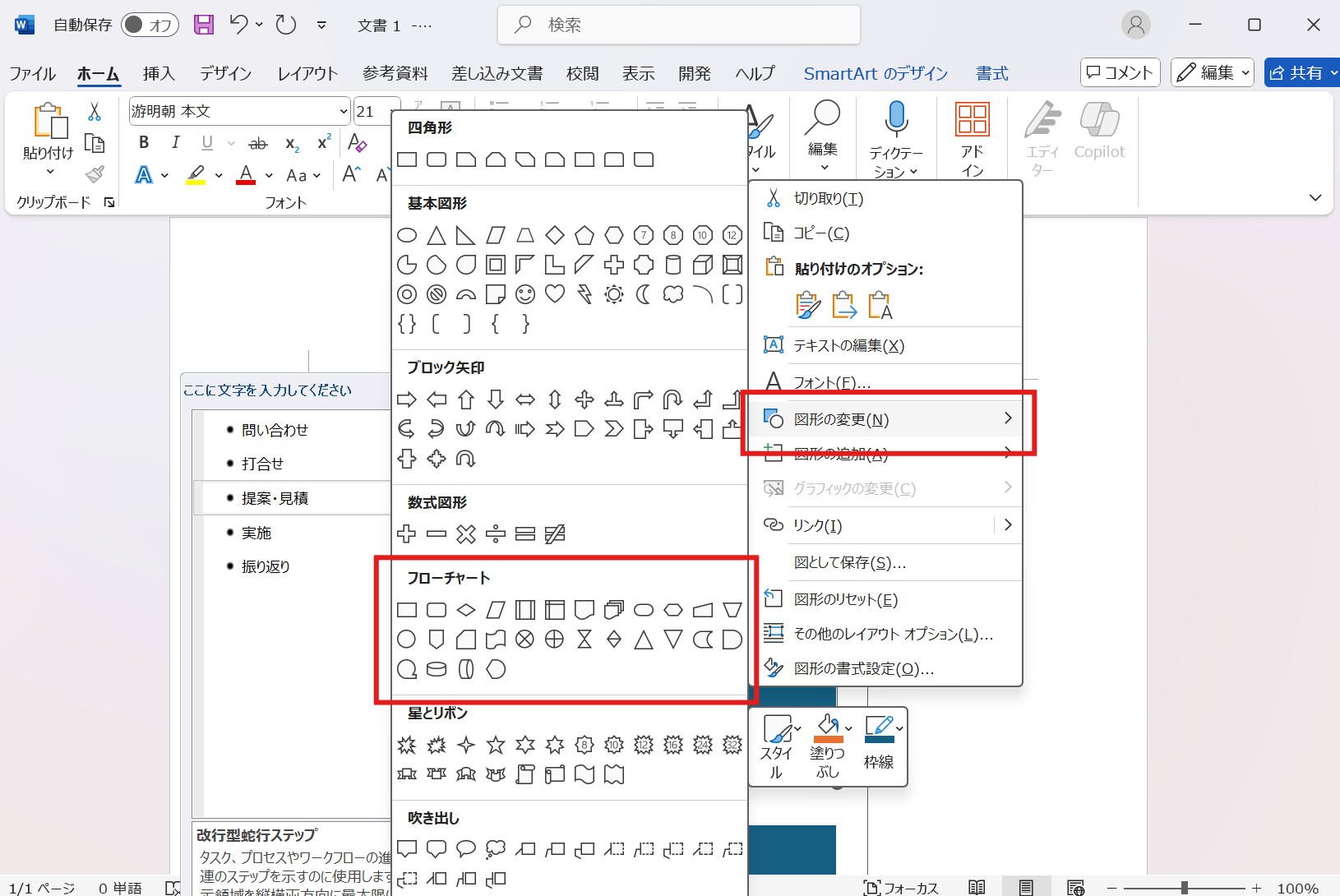This screenshot has height=896, width=1340.
Task: Click inside the 検索 search box
Action: (678, 25)
